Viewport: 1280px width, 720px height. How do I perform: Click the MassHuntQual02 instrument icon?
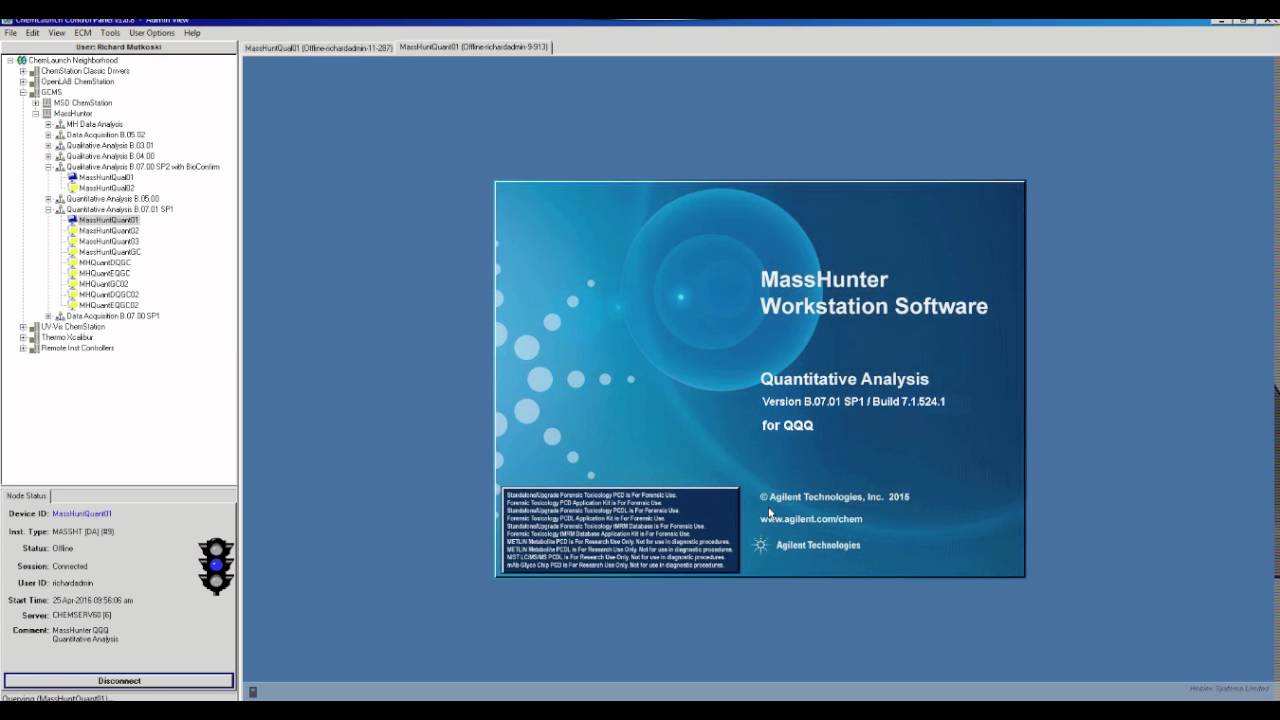[x=72, y=188]
